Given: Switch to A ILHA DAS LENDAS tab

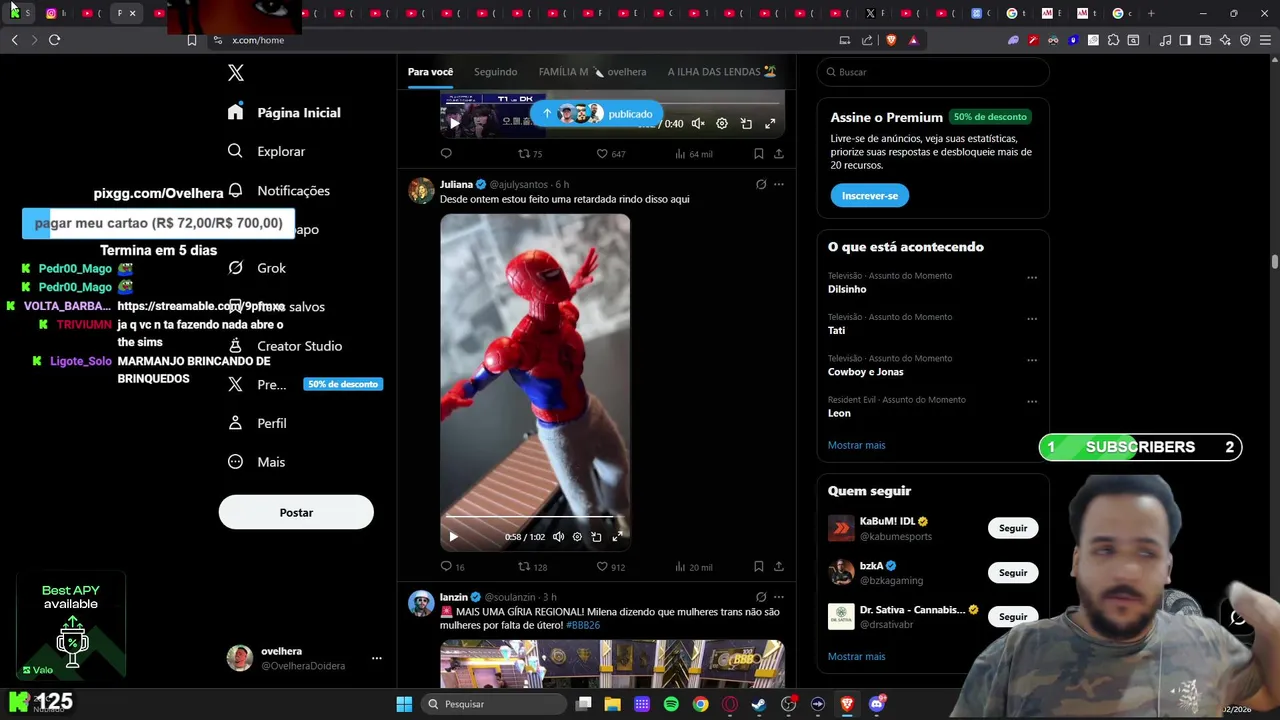Looking at the screenshot, I should click(x=722, y=72).
